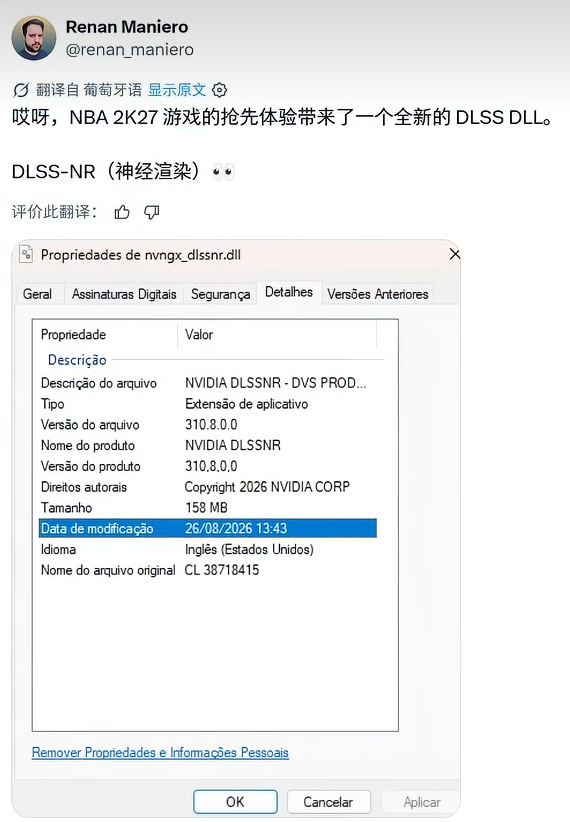570x822 pixels.
Task: Select the Nome do produto row
Action: click(208, 446)
